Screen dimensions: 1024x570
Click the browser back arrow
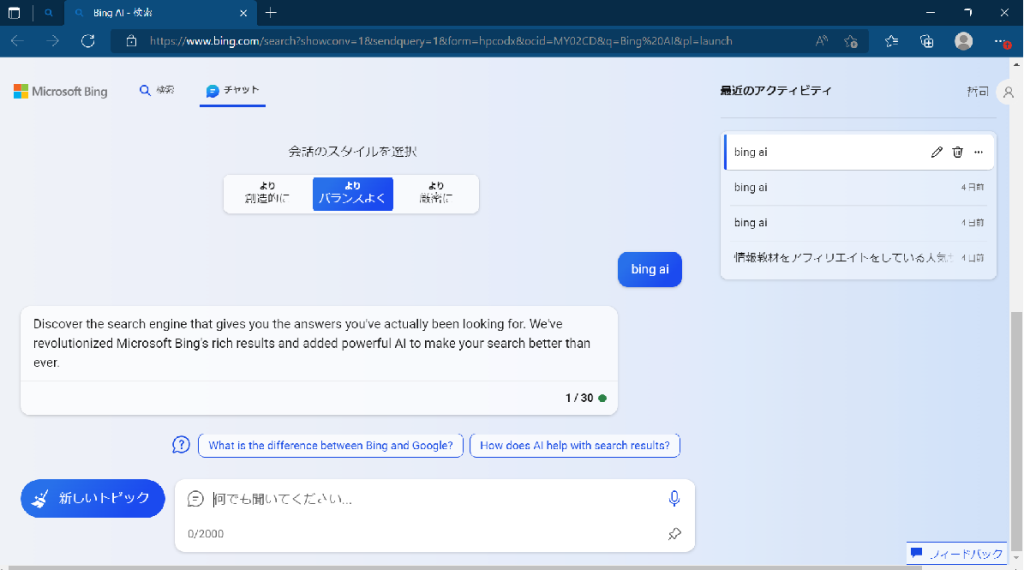18,41
